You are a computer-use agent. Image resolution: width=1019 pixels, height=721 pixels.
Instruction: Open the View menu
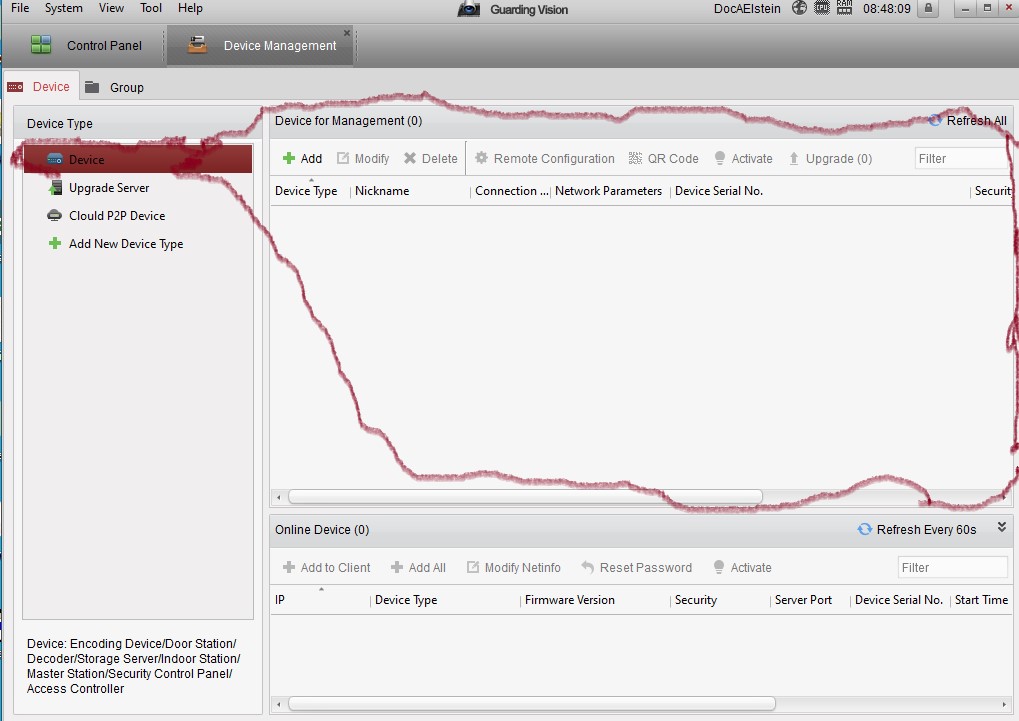111,8
